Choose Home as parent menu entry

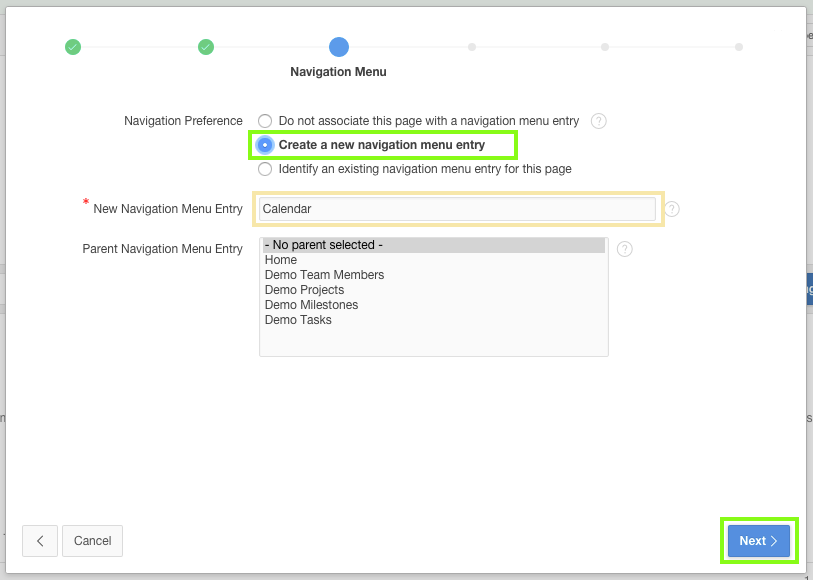(x=281, y=260)
